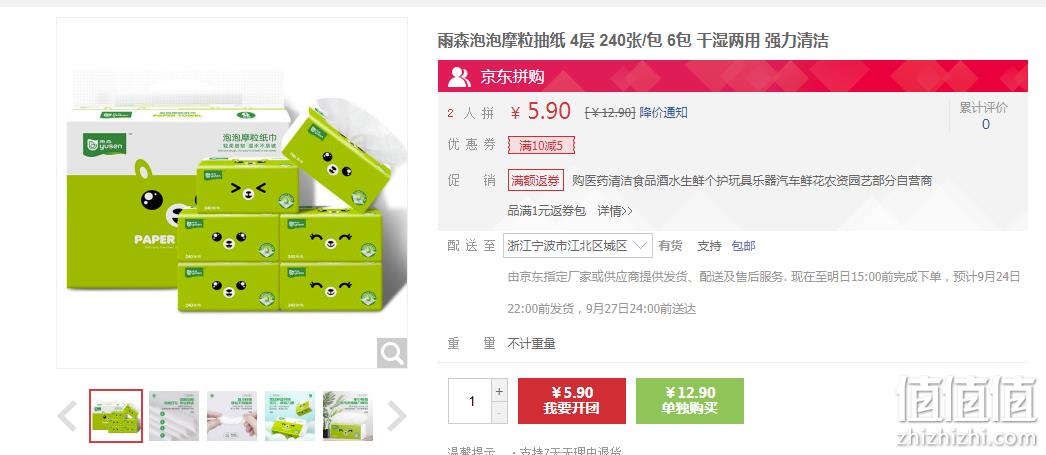Increase quantity with the plus button
The height and width of the screenshot is (455, 1046).
coord(500,390)
